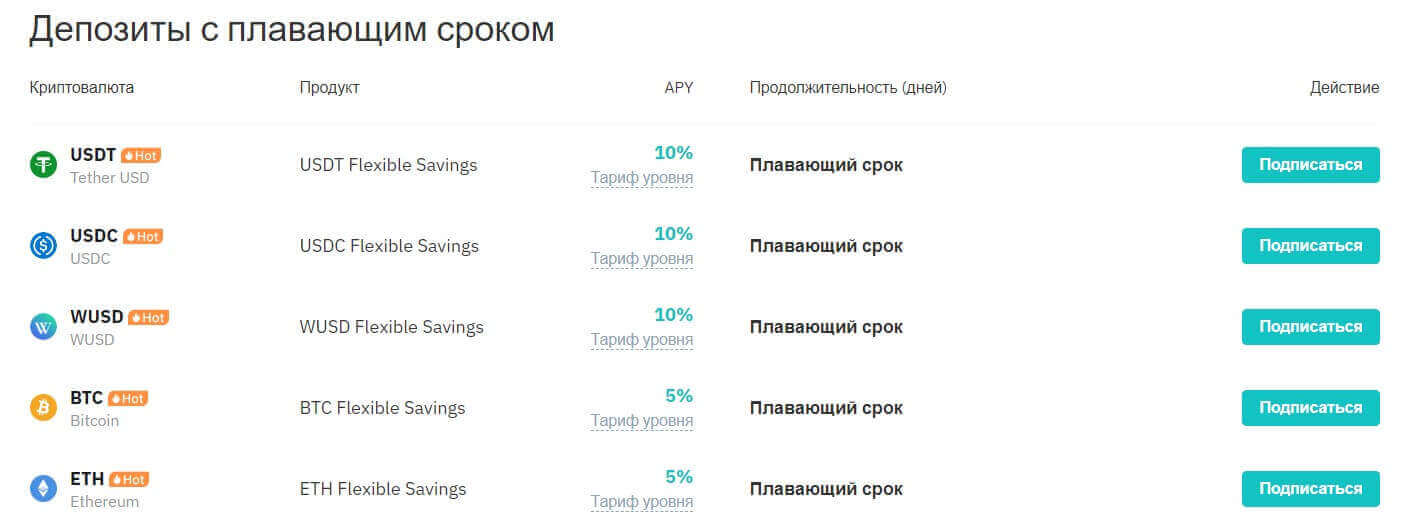Click the USDT Tether coin icon
This screenshot has width=1412, height=532.
(x=44, y=165)
